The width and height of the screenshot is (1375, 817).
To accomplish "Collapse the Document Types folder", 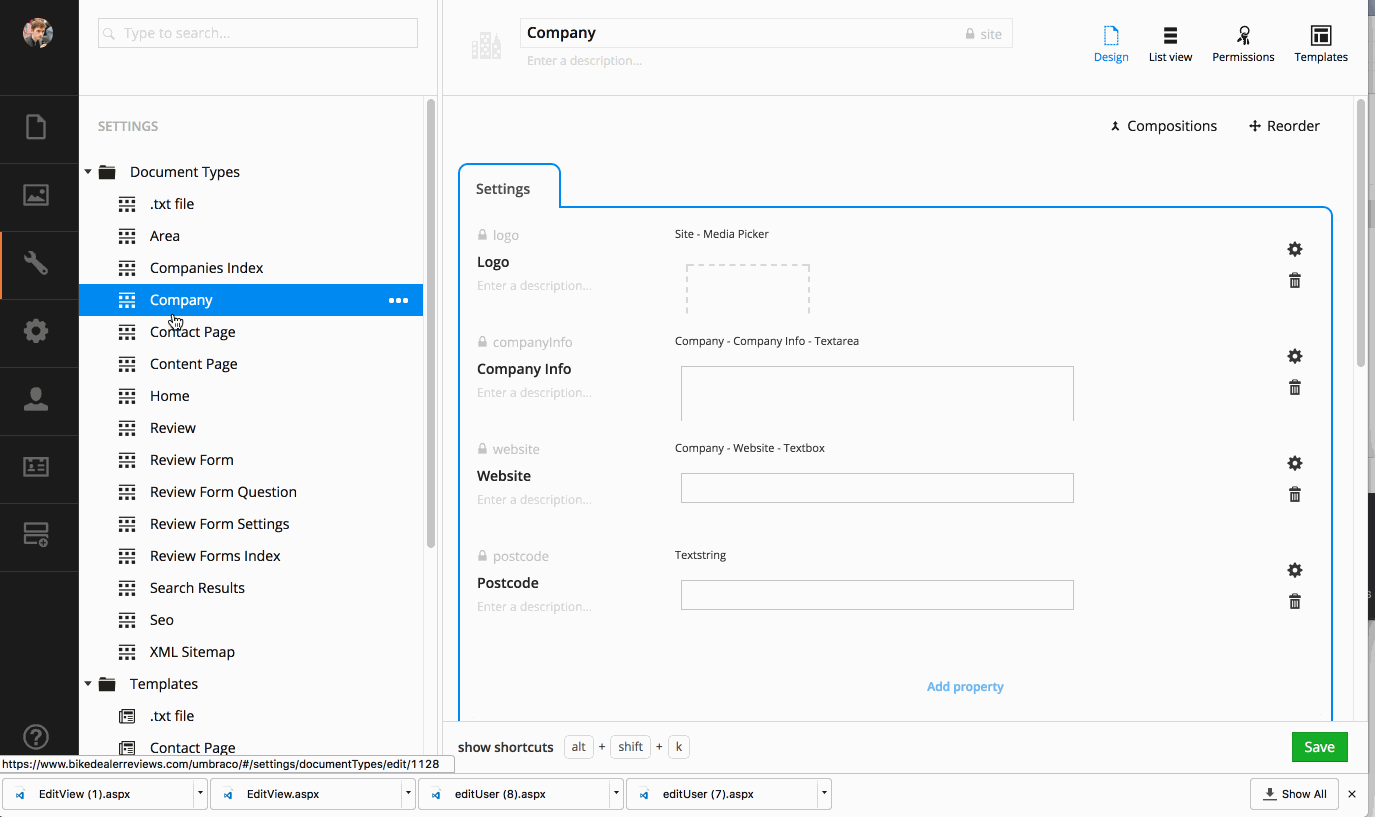I will point(88,172).
